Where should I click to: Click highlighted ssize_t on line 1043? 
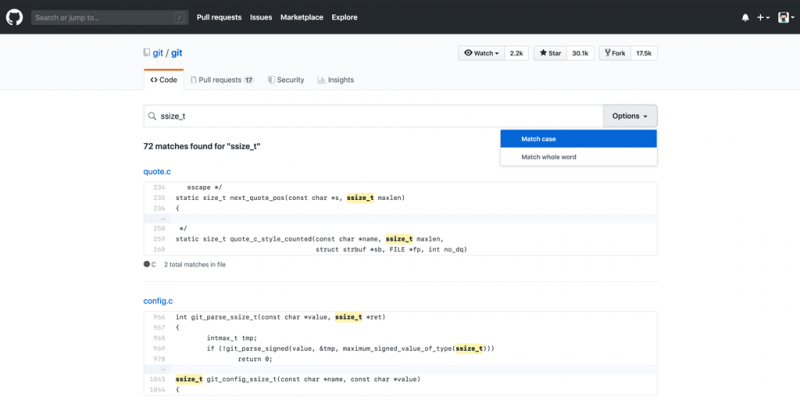point(189,380)
